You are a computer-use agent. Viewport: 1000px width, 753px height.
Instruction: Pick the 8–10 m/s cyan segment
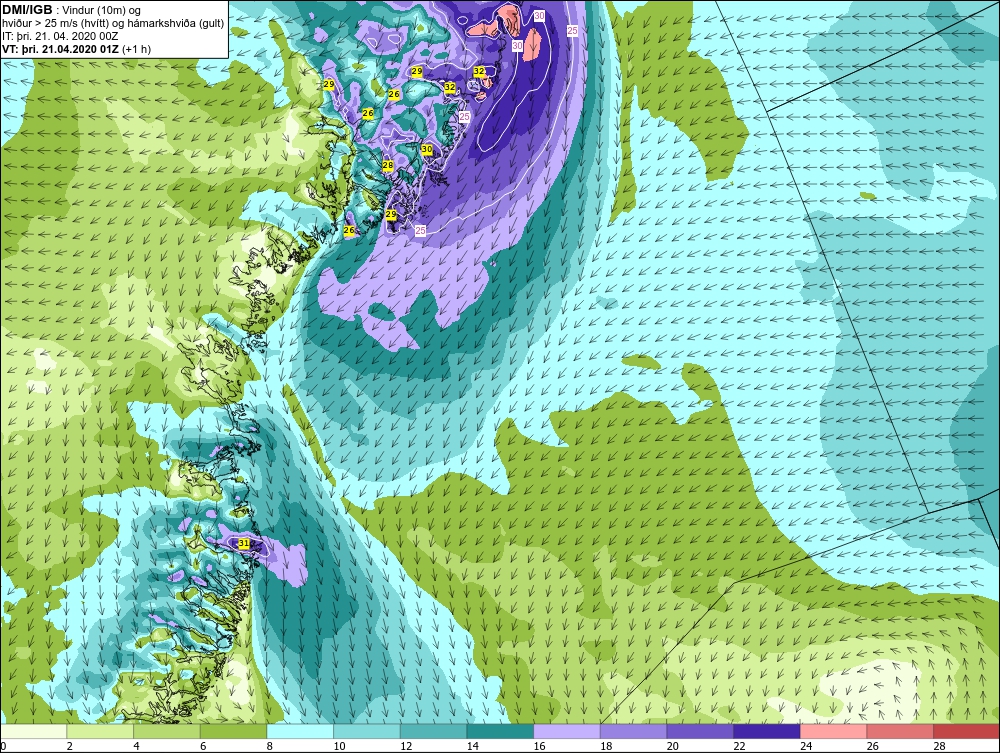coord(300,731)
